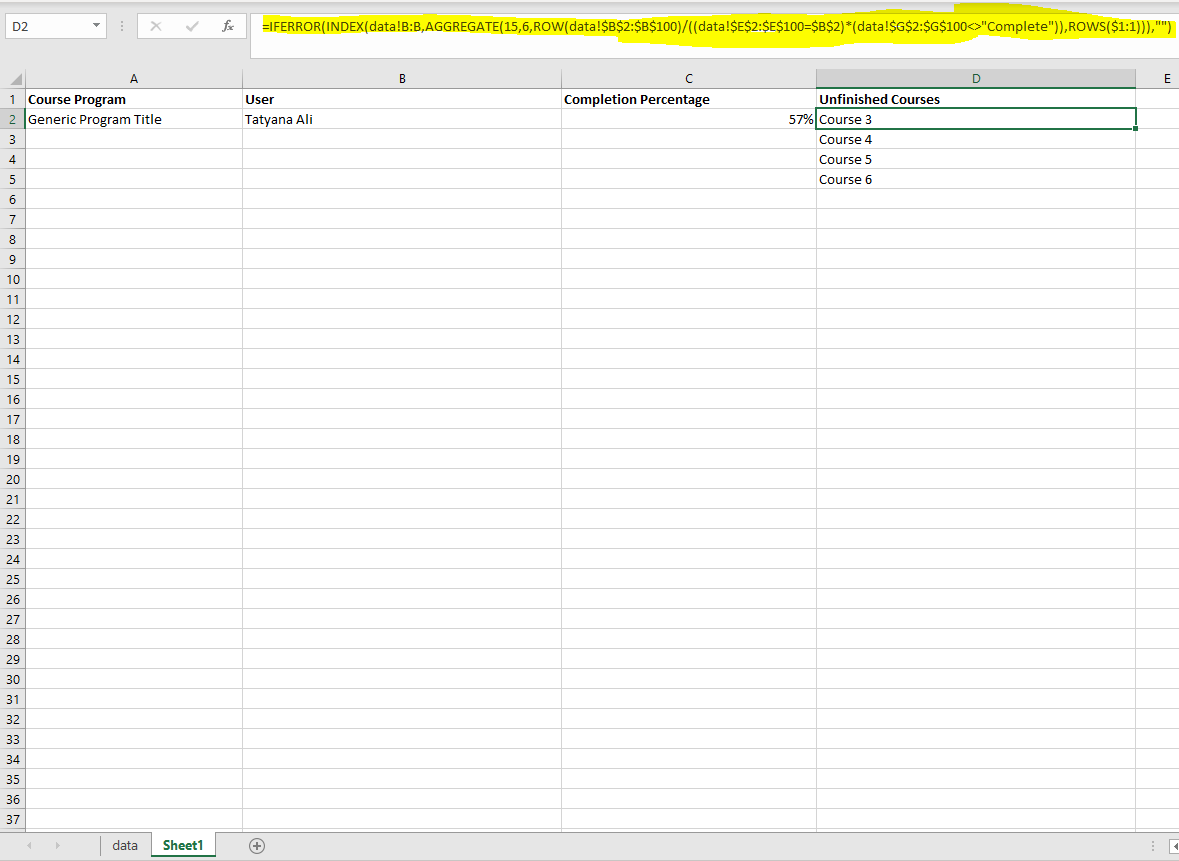
Task: Click the previous sheet navigation arrow
Action: click(x=29, y=846)
